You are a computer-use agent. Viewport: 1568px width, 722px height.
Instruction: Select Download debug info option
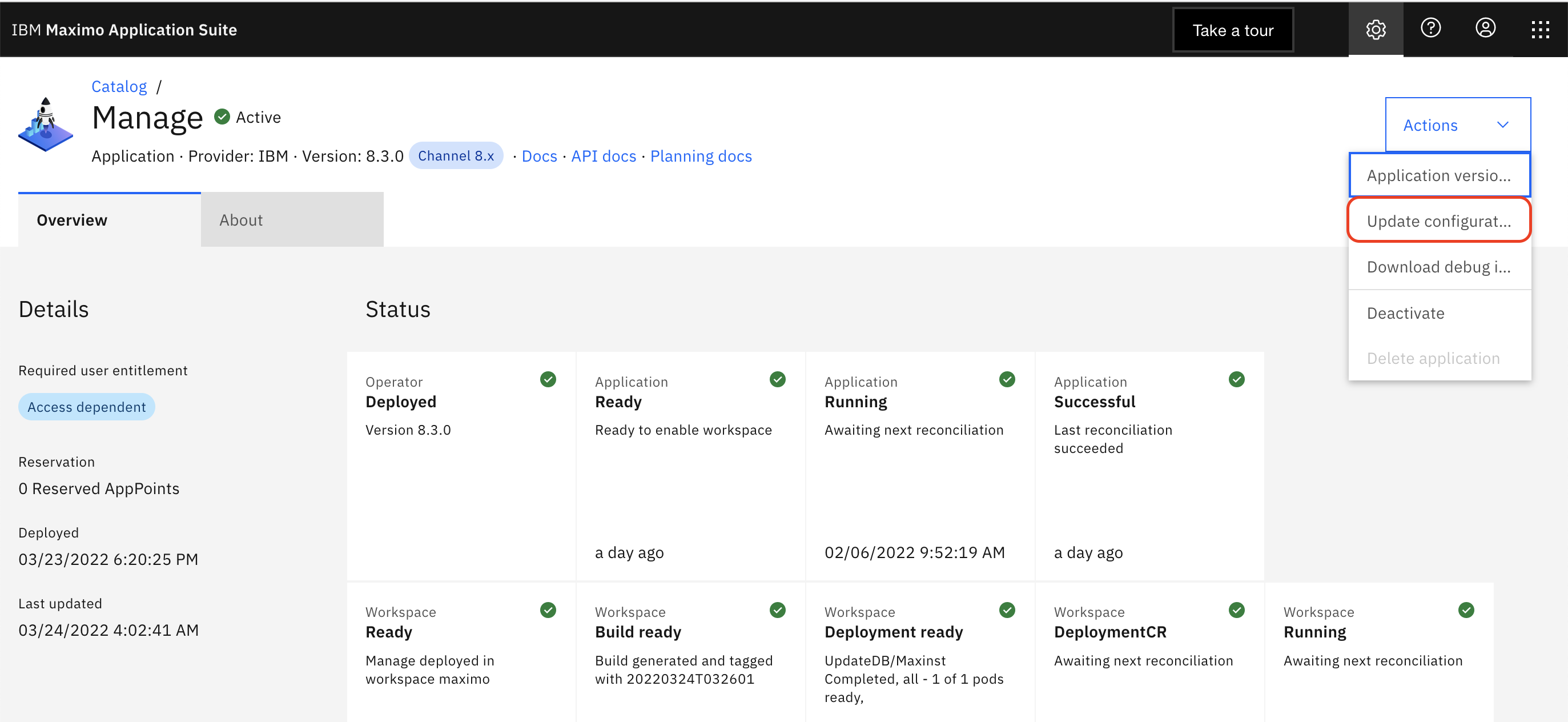(1438, 267)
